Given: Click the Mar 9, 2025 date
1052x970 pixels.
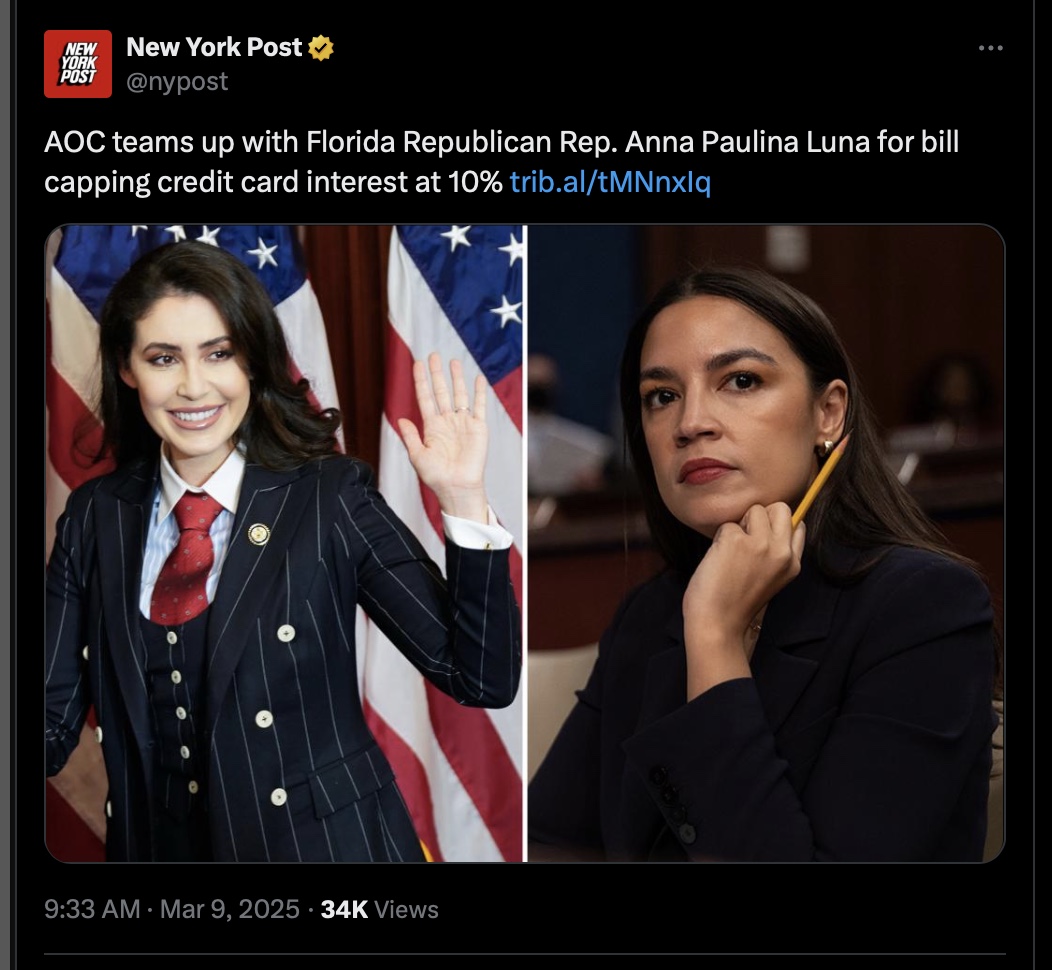Looking at the screenshot, I should (229, 910).
